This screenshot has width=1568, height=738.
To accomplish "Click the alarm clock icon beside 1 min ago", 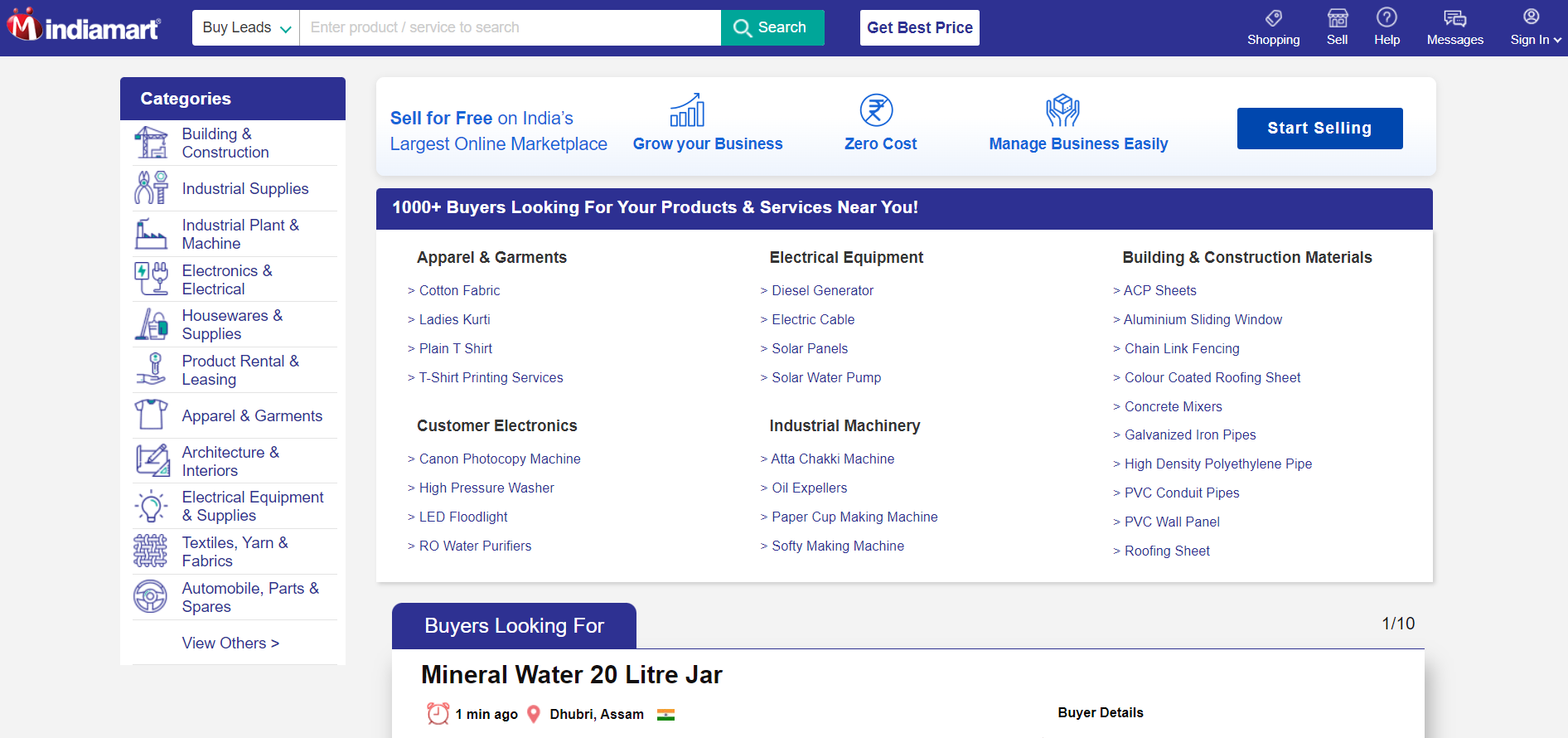I will click(438, 713).
